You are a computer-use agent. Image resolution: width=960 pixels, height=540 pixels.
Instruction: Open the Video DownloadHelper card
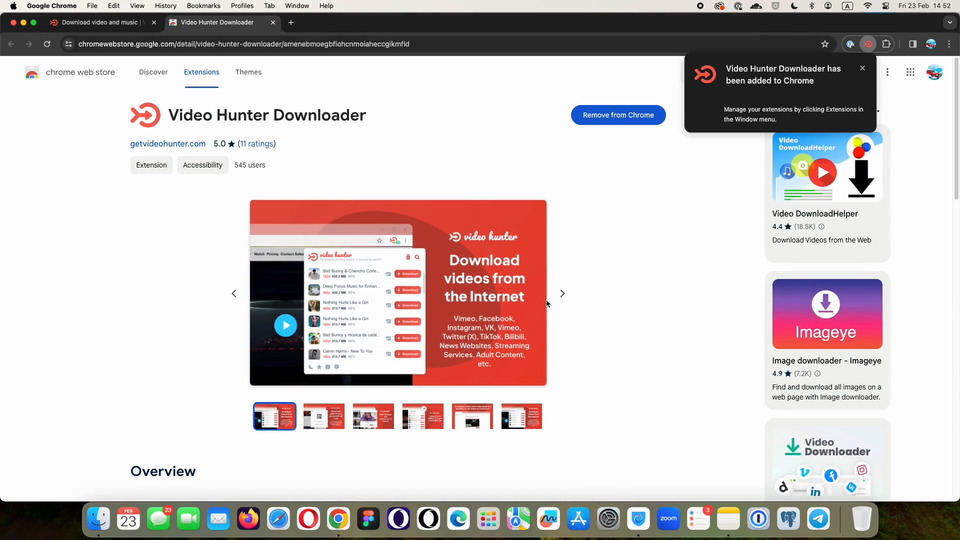[827, 192]
